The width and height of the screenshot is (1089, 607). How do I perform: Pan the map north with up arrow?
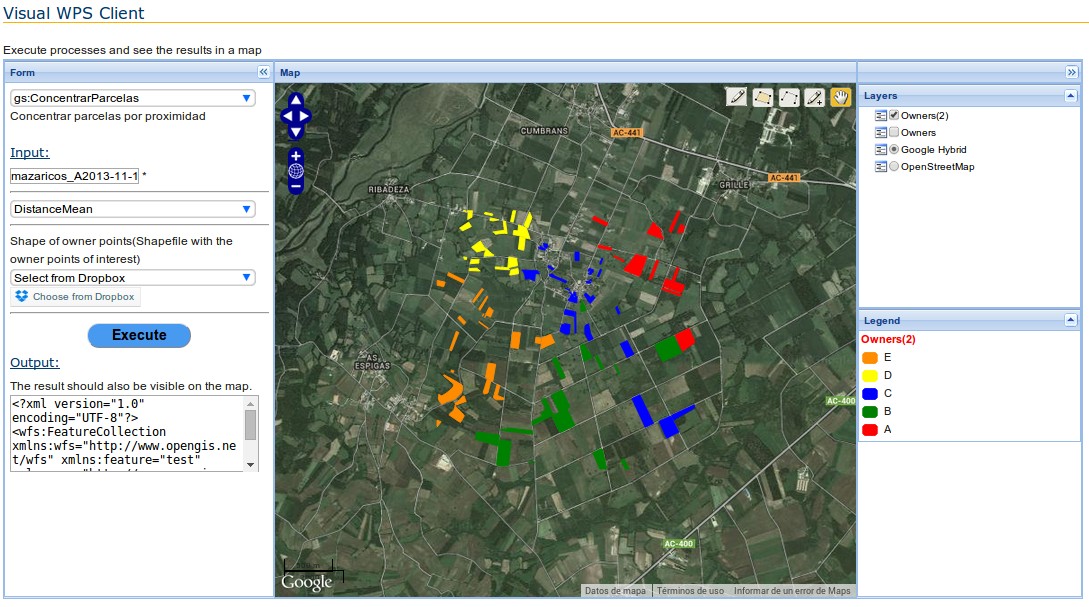[296, 100]
